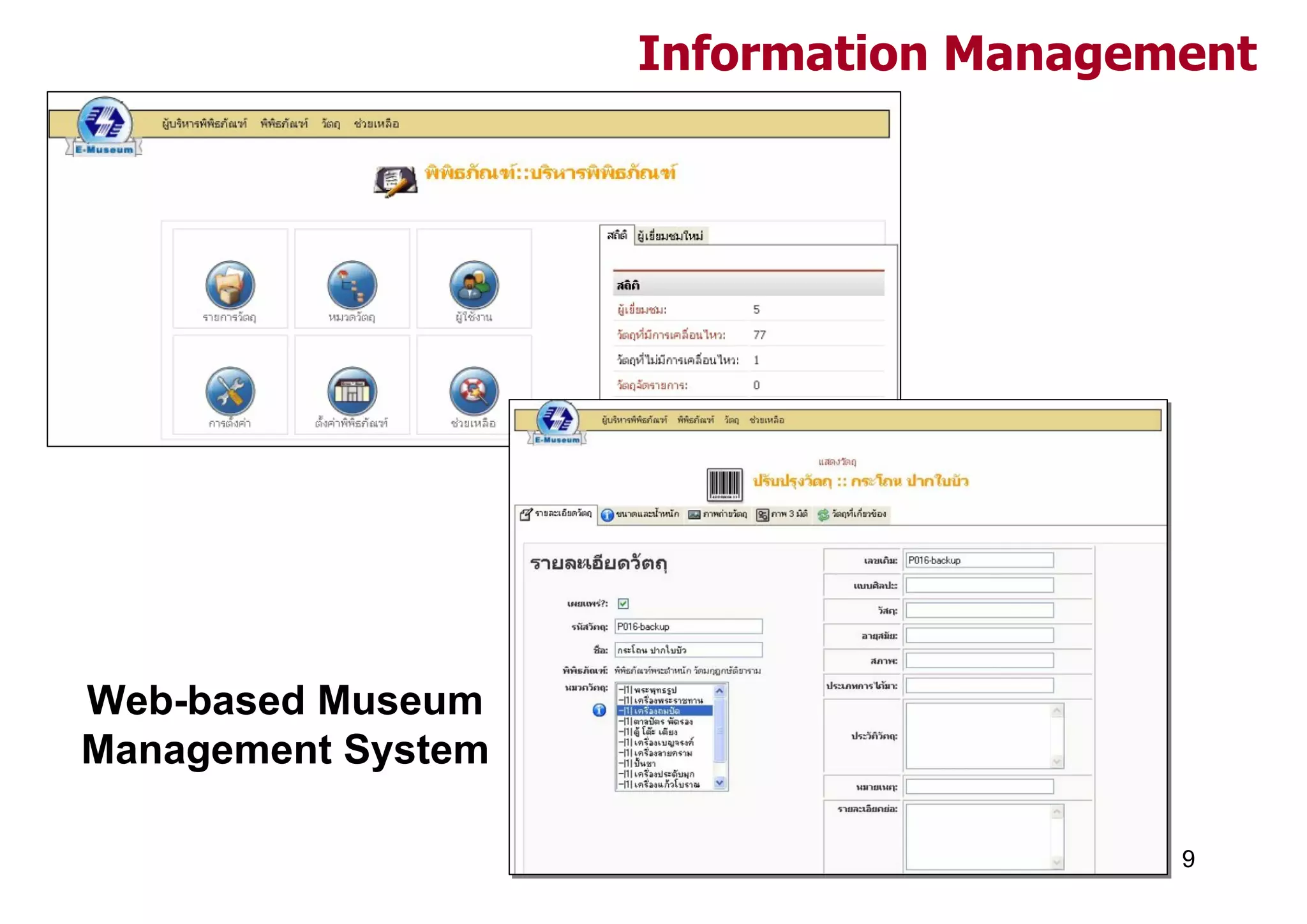Click the วัสดุ material input field
This screenshot has width=1307, height=924.
tap(980, 610)
